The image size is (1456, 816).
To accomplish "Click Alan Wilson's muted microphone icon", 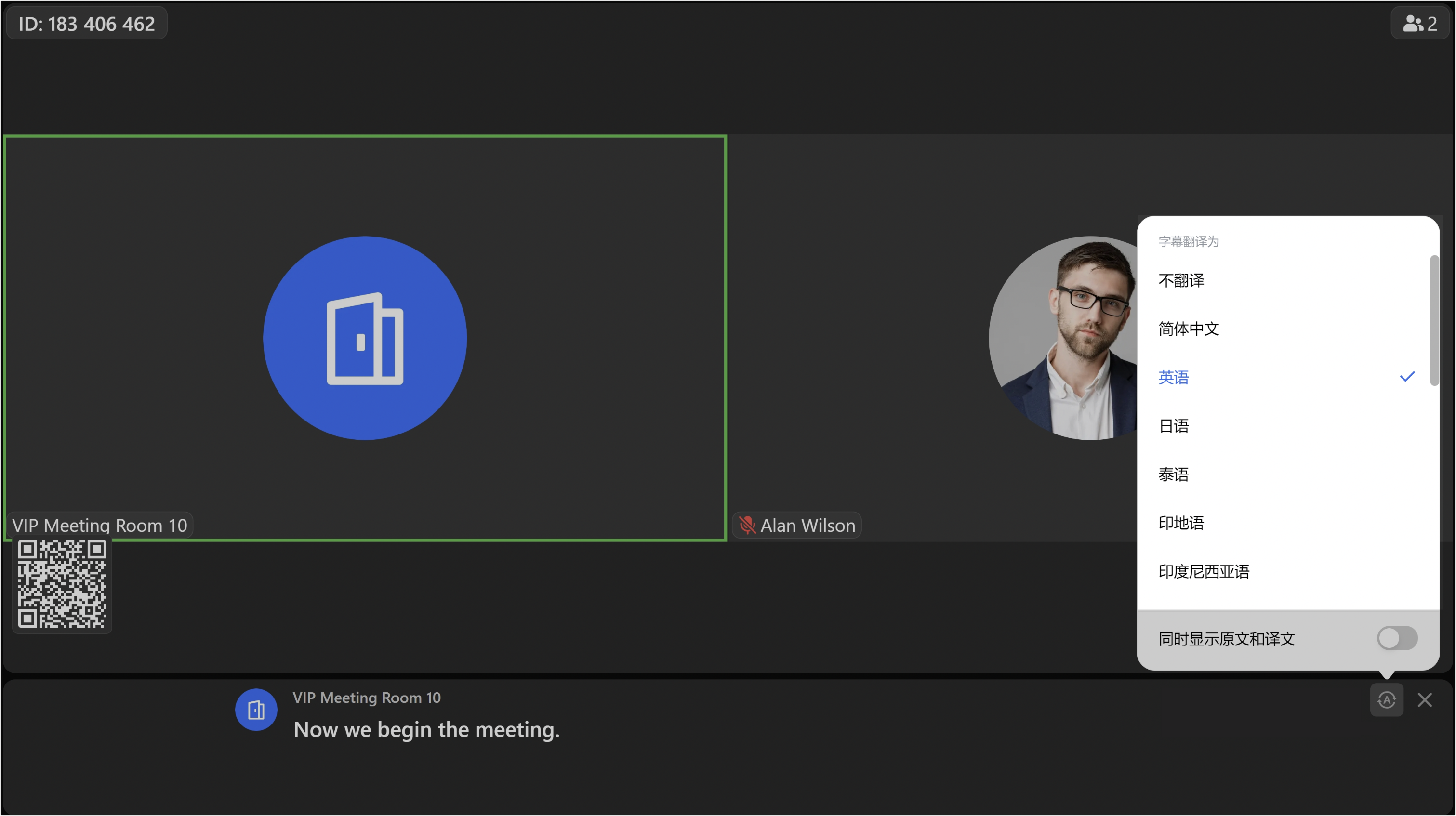I will pos(747,526).
